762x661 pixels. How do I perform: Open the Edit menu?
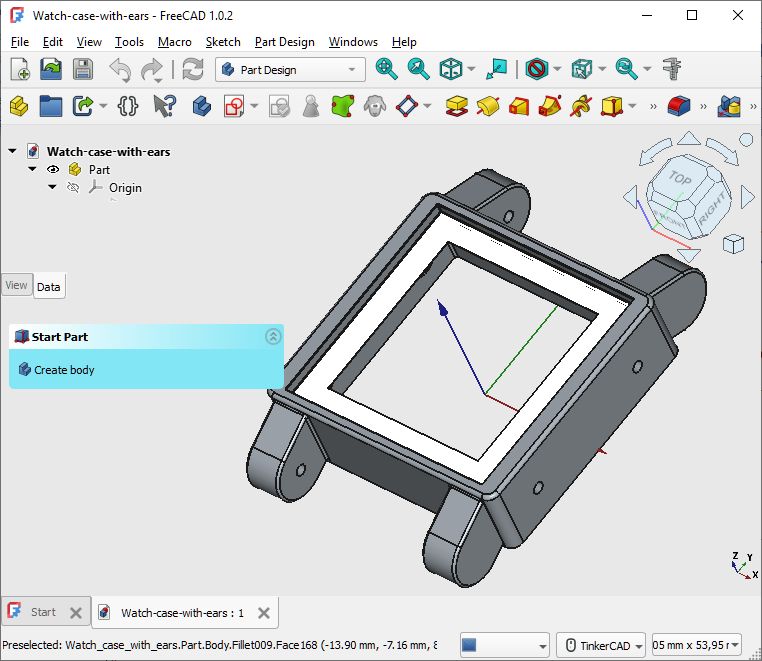[x=52, y=42]
